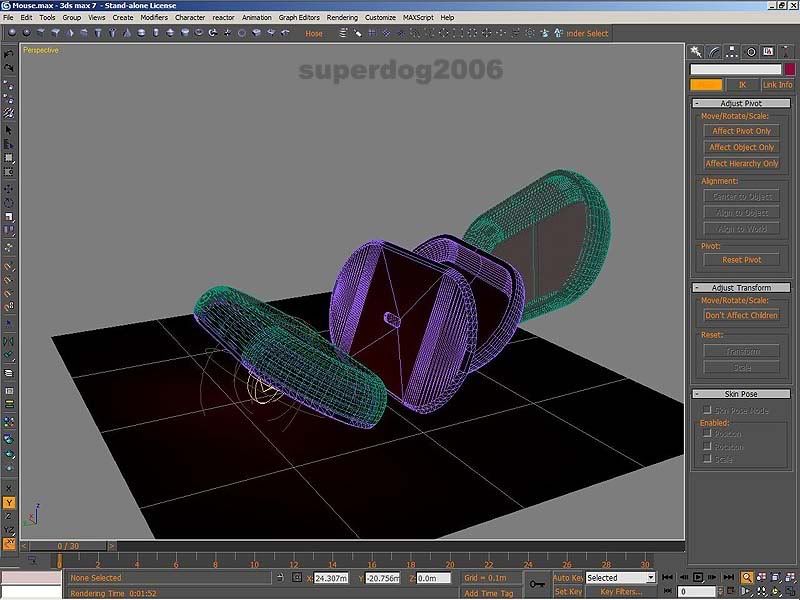Click the magenta object color swatch
The image size is (800, 600).
click(x=789, y=69)
